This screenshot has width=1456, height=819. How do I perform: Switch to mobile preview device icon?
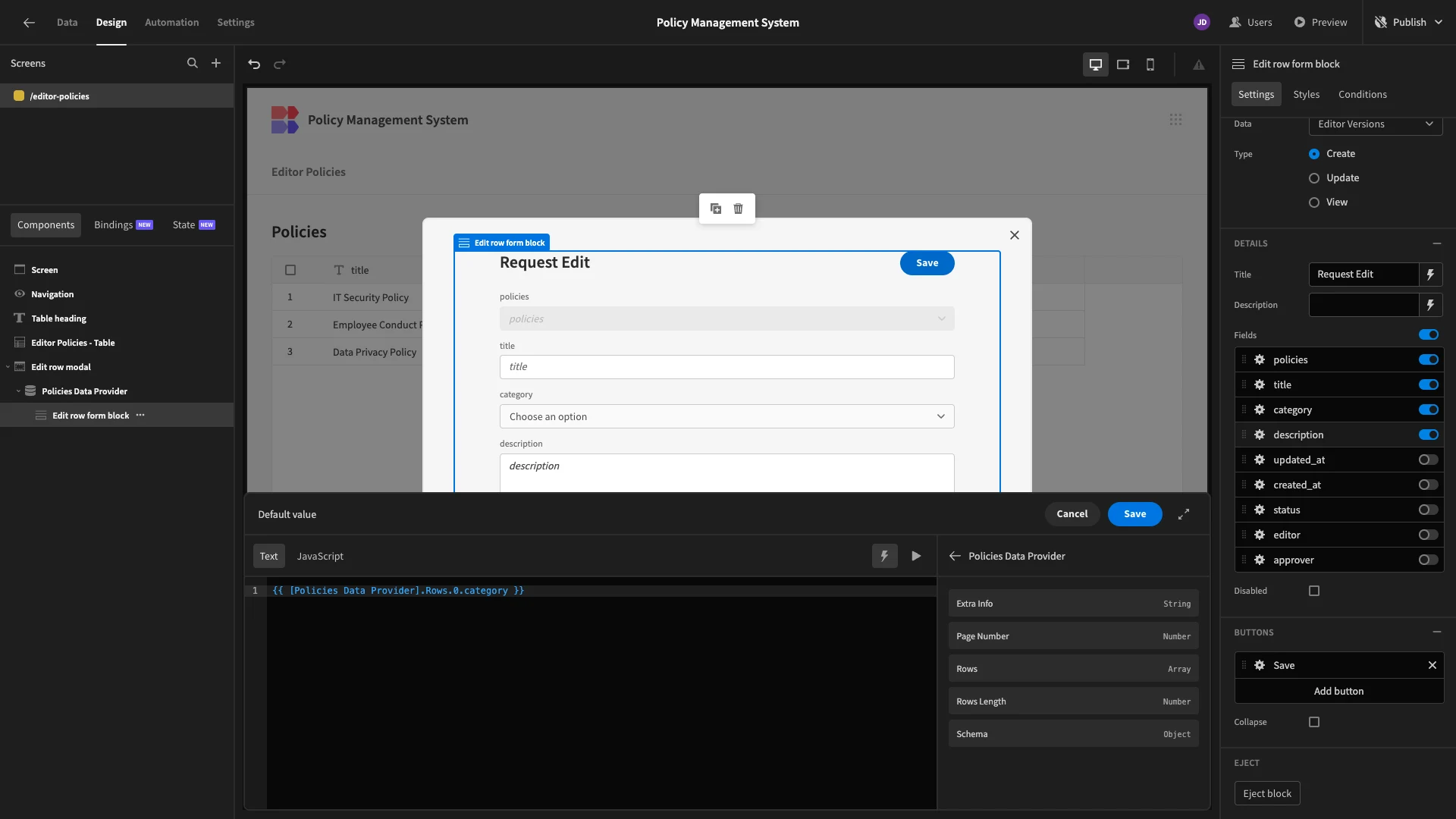pyautogui.click(x=1150, y=64)
